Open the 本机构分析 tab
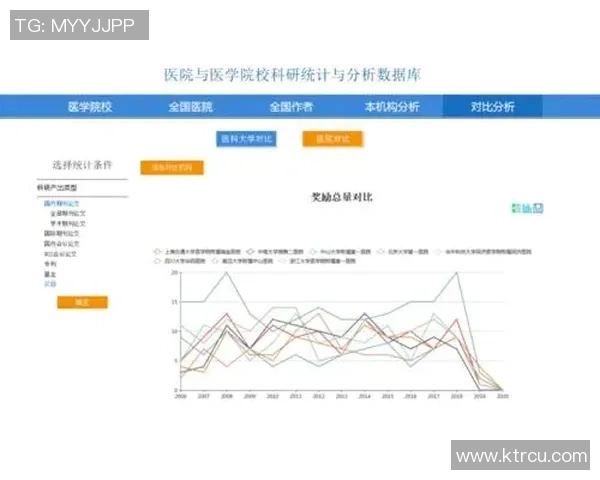600x480 pixels. [x=392, y=107]
